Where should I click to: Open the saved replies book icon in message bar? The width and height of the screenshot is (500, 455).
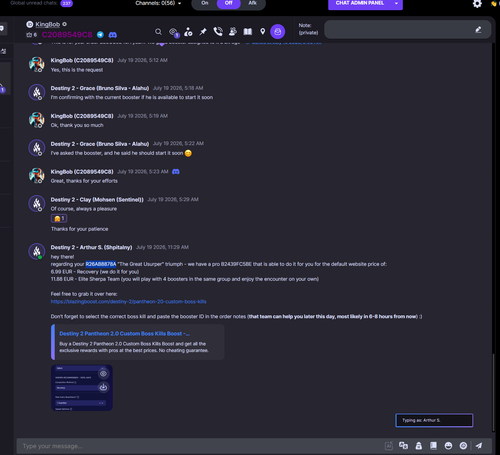pos(433,446)
